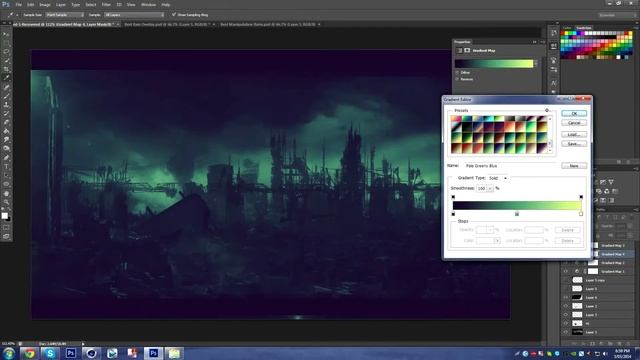Open the Stops Color dropdown arrow
Screen dimensions: 640x360
(497, 241)
